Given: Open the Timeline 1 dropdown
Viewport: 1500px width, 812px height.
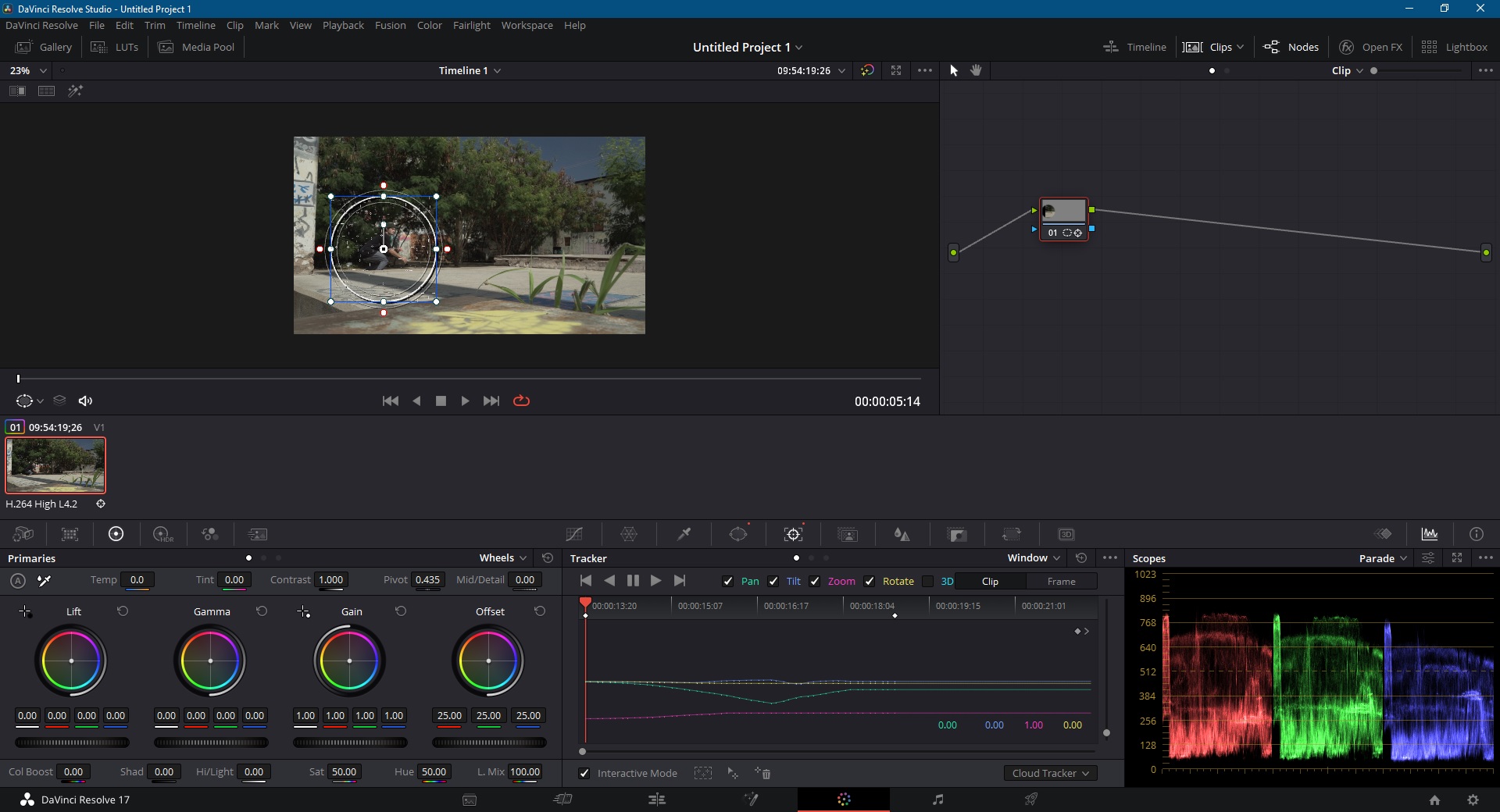Looking at the screenshot, I should [470, 70].
